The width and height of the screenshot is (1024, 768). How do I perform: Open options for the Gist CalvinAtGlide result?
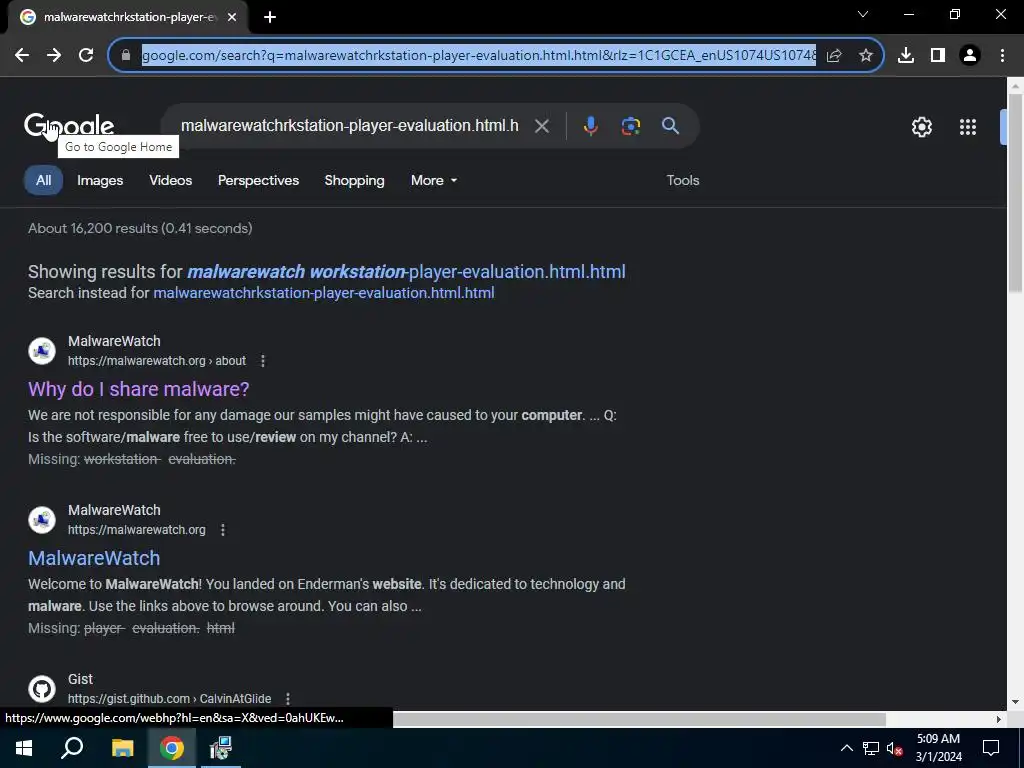click(287, 699)
